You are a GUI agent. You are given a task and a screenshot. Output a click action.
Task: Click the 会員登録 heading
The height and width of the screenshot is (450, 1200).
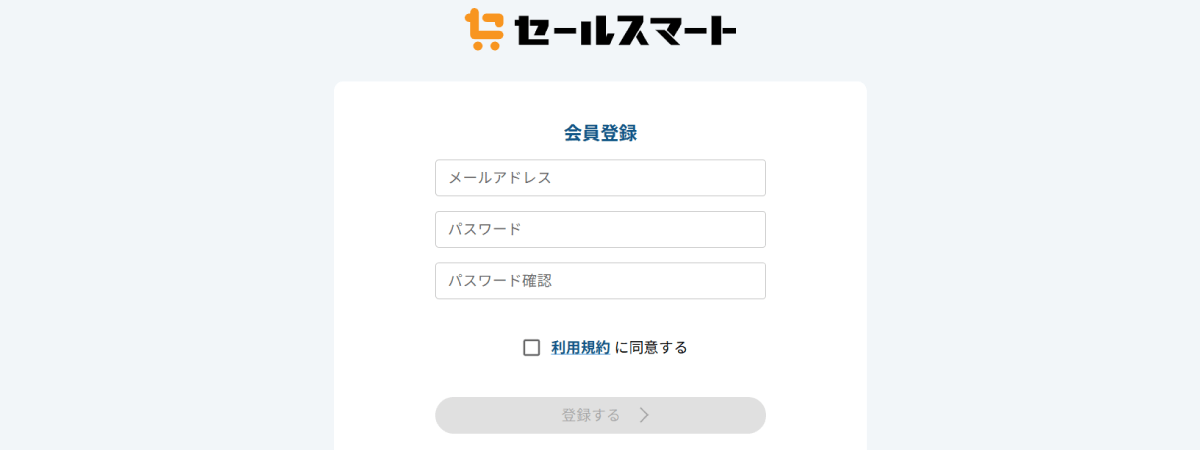[x=600, y=133]
